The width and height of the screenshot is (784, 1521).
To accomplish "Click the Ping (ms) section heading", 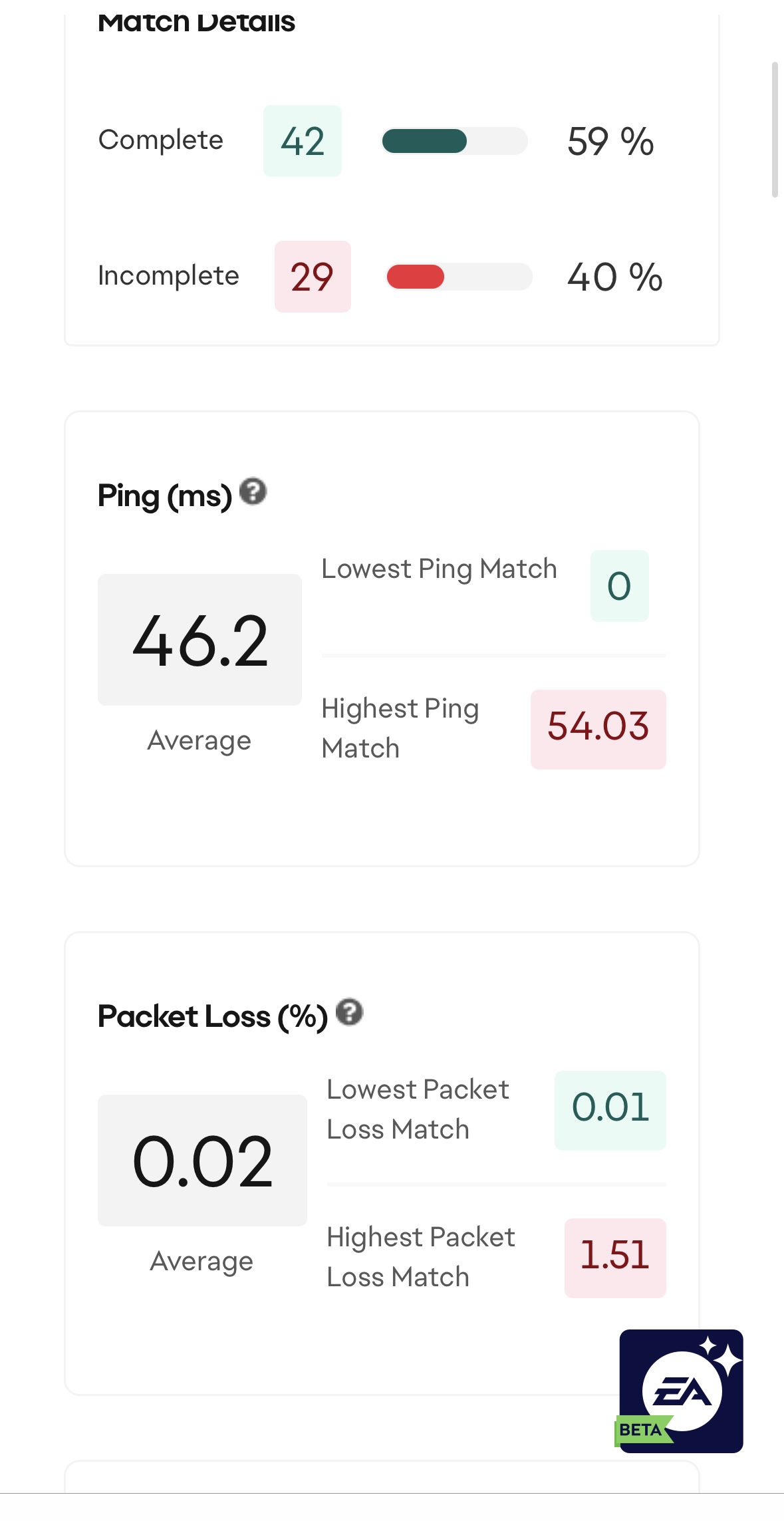I will [x=165, y=496].
